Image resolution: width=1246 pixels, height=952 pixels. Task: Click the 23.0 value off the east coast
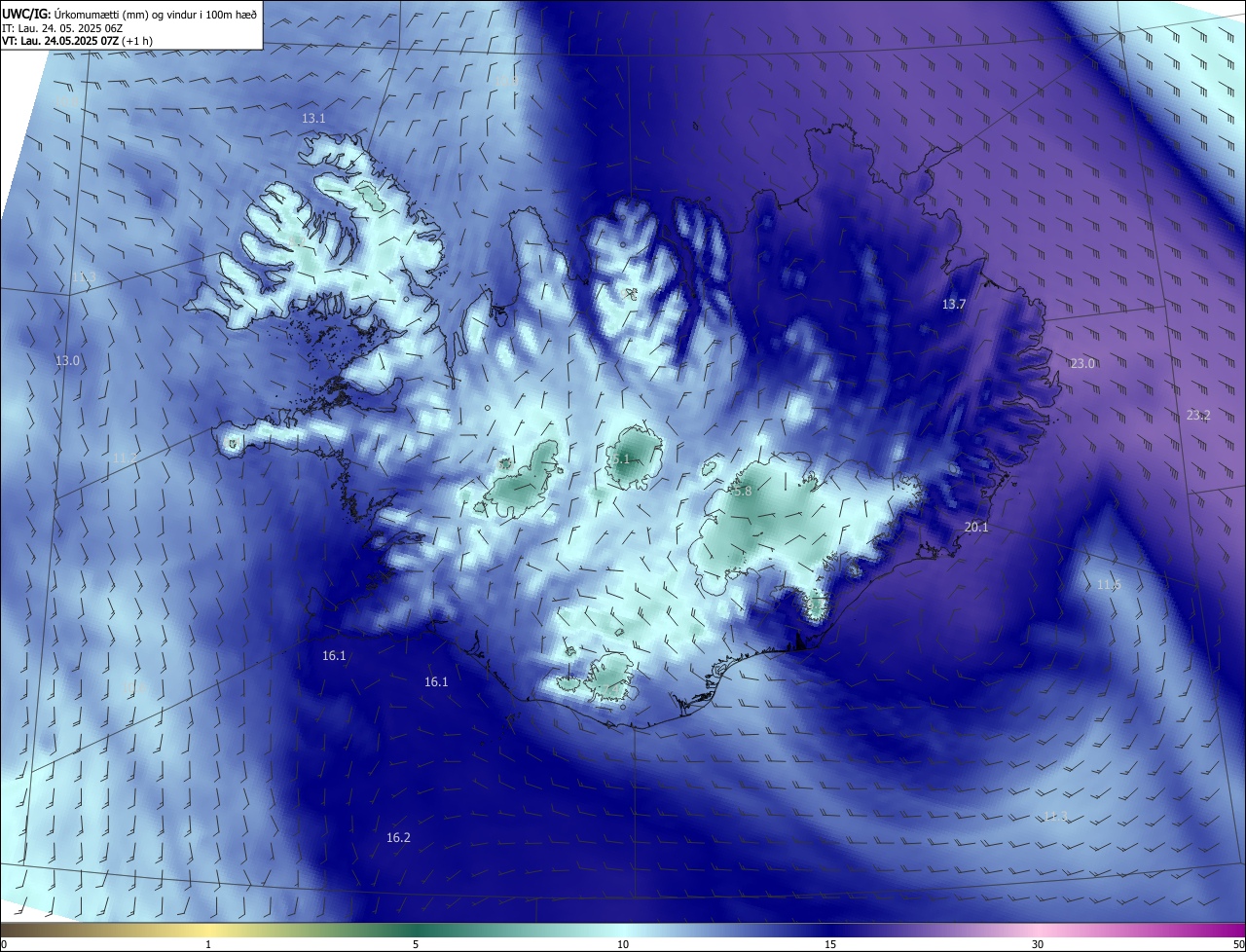[1082, 363]
